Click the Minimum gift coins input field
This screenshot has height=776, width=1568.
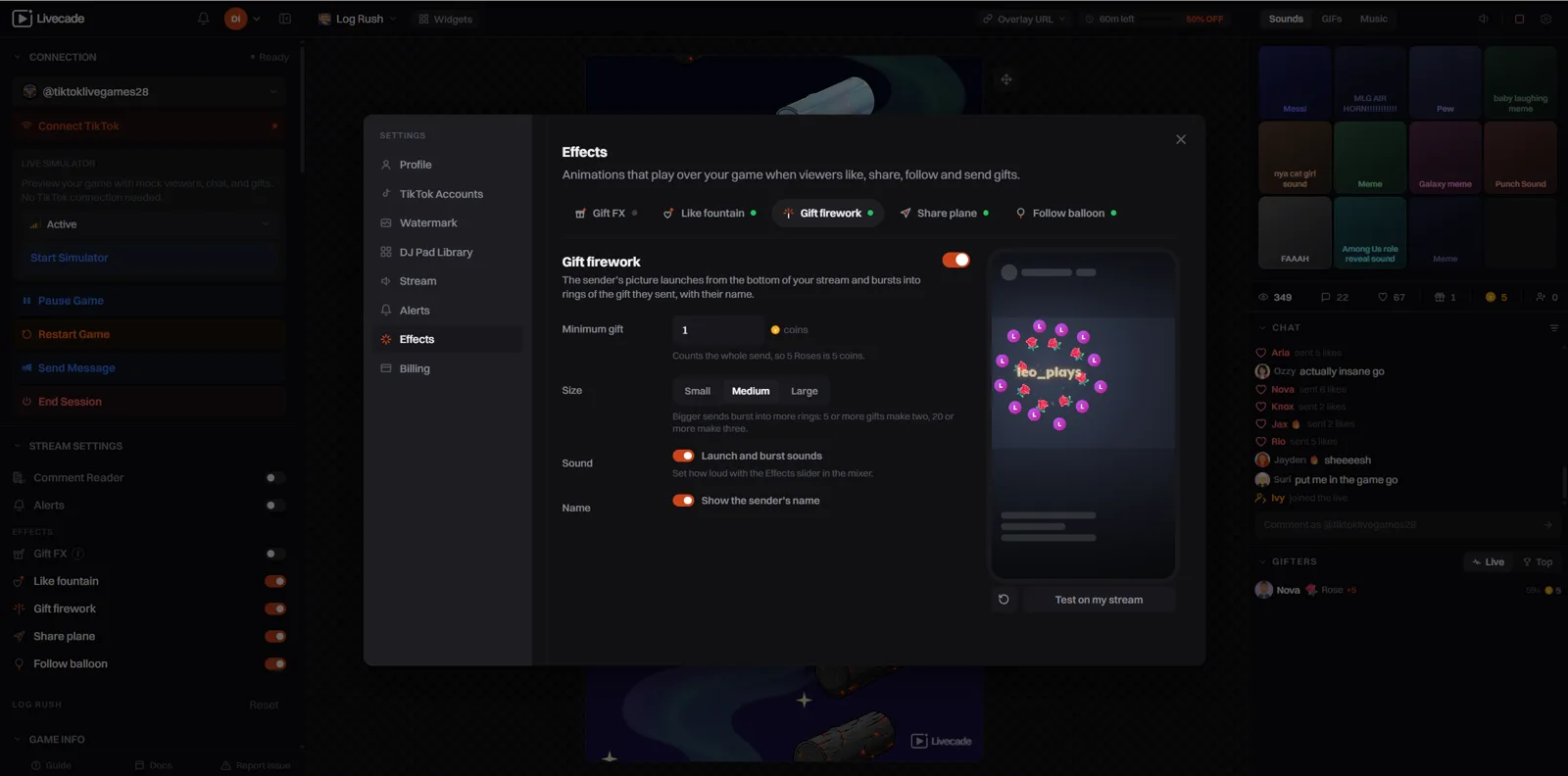(718, 330)
